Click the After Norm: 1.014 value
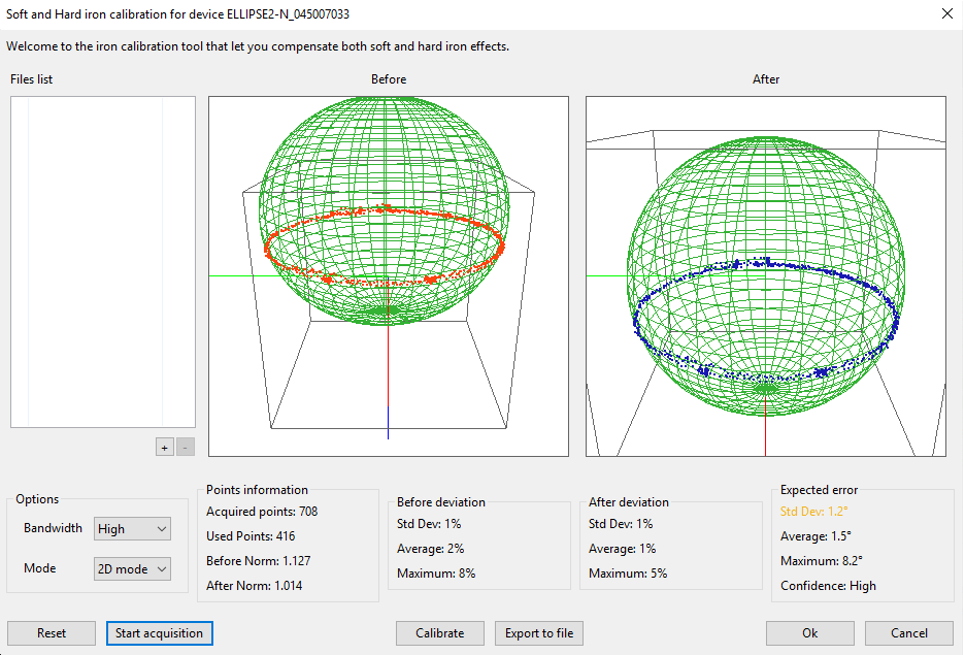The image size is (963, 655). click(254, 586)
